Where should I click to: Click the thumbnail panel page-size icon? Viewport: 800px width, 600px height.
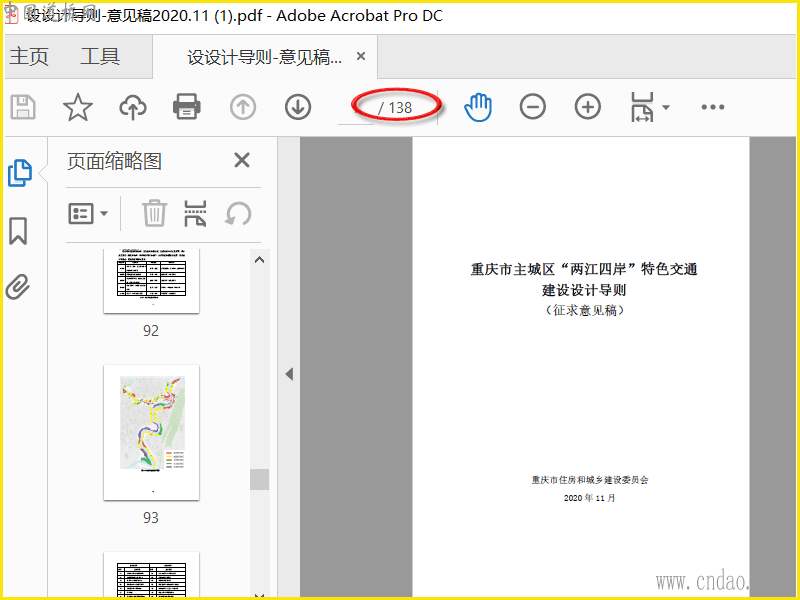pyautogui.click(x=195, y=213)
